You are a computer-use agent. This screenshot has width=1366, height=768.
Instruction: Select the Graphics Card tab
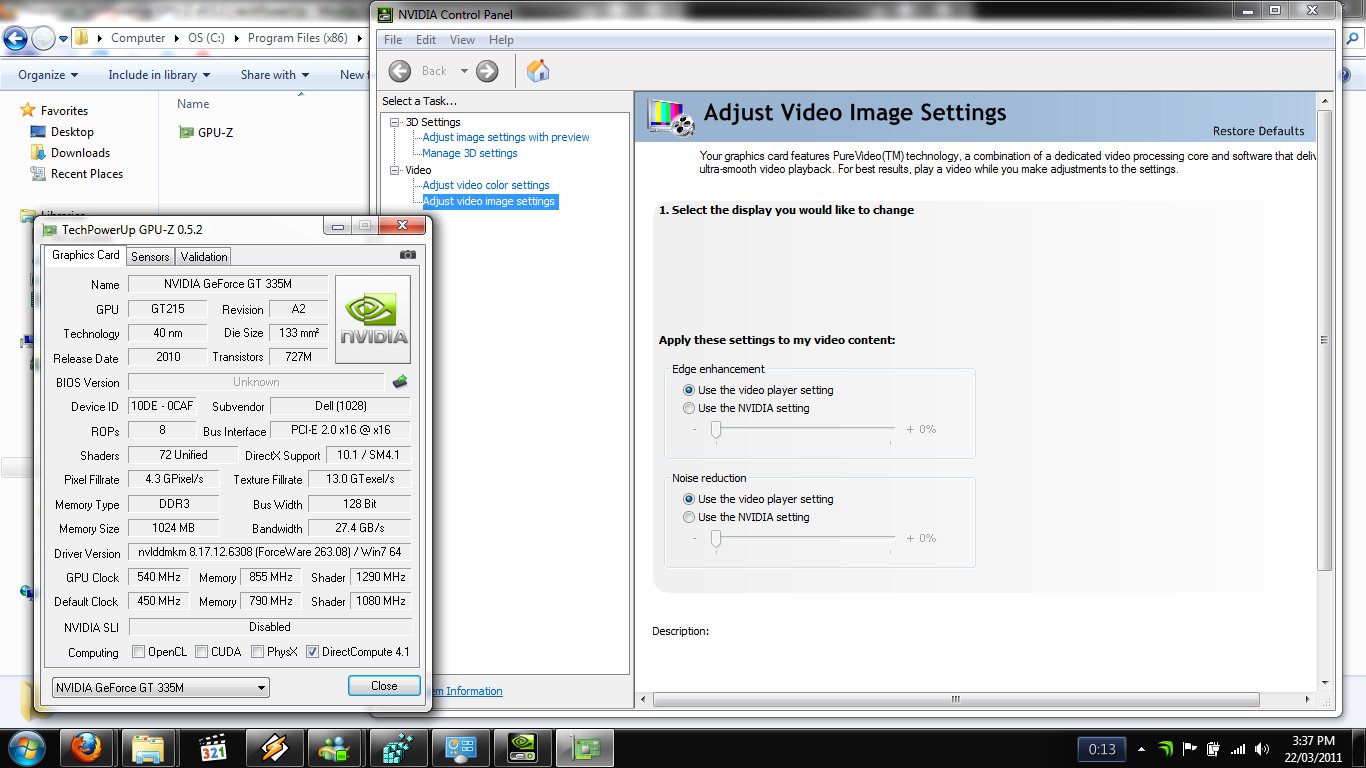(86, 255)
